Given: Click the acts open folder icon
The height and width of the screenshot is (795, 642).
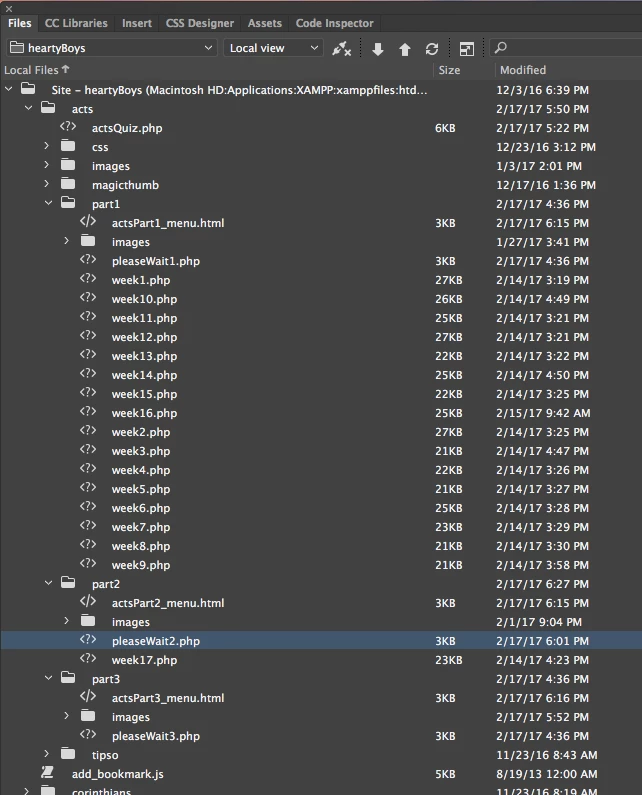Looking at the screenshot, I should [x=48, y=107].
